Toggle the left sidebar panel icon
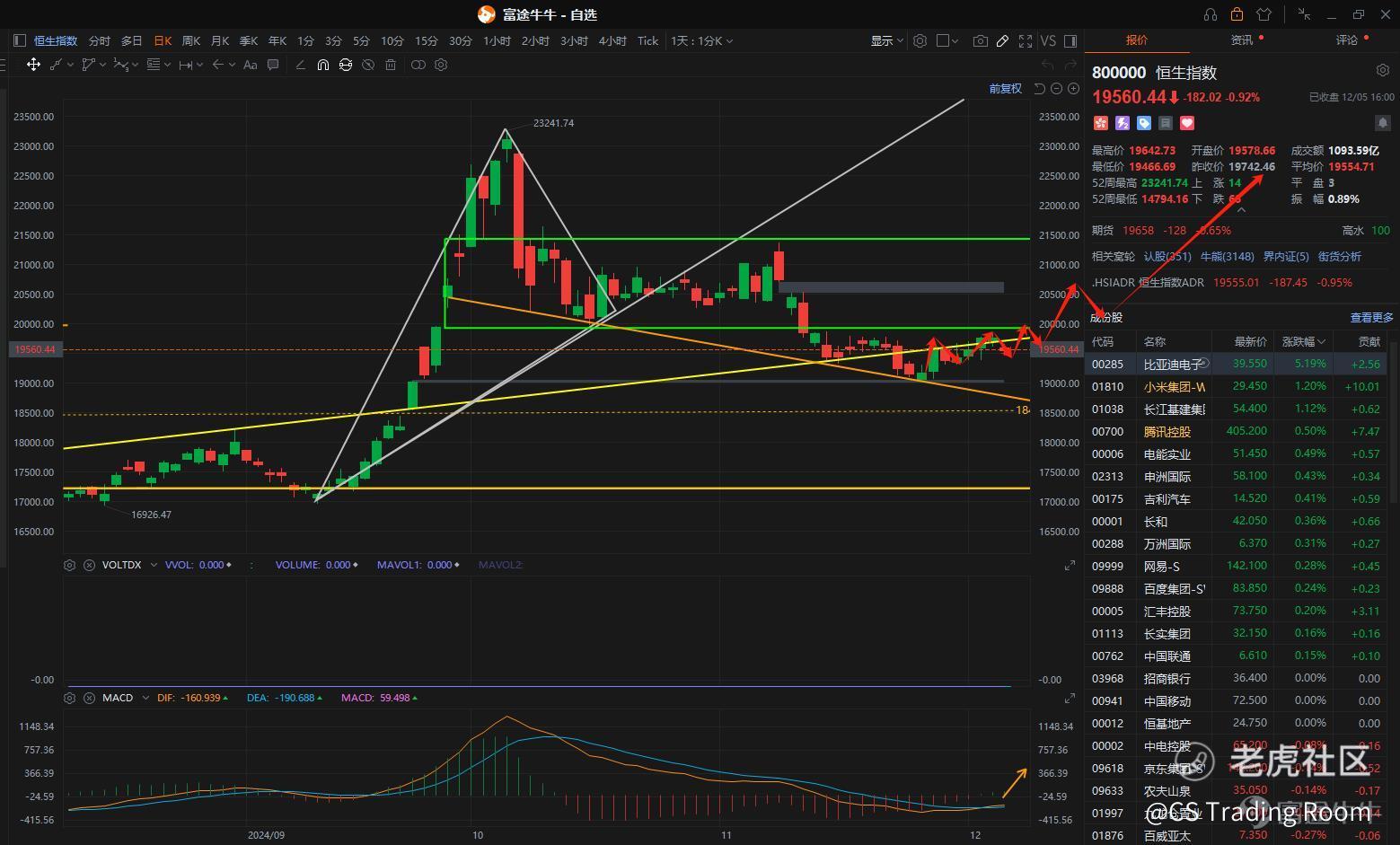This screenshot has width=1400, height=845. [20, 40]
